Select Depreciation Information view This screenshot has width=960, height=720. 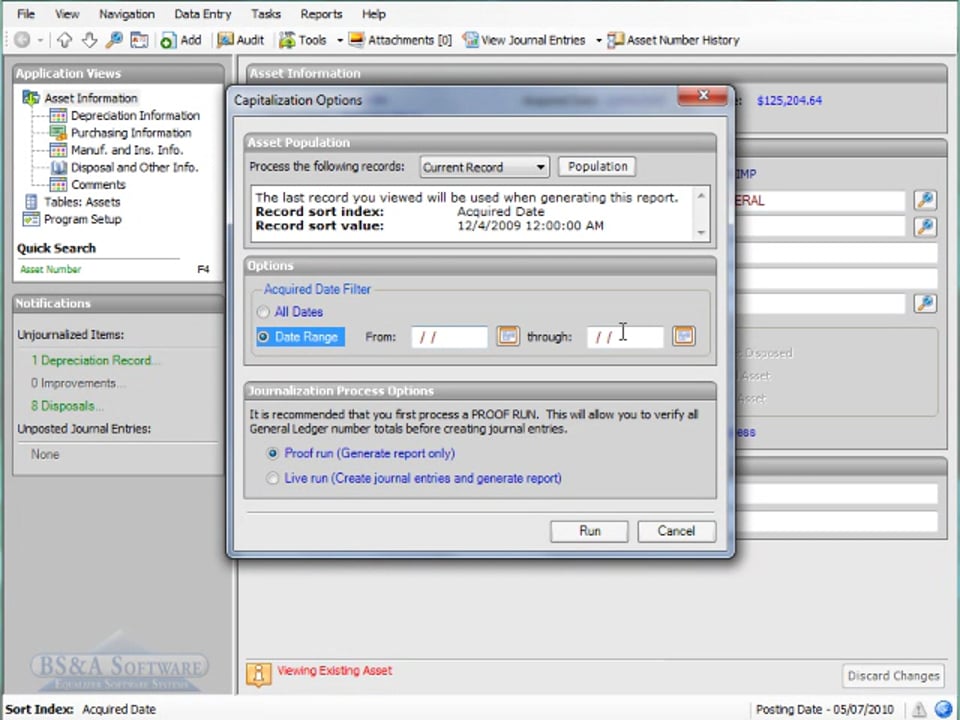click(x=135, y=115)
